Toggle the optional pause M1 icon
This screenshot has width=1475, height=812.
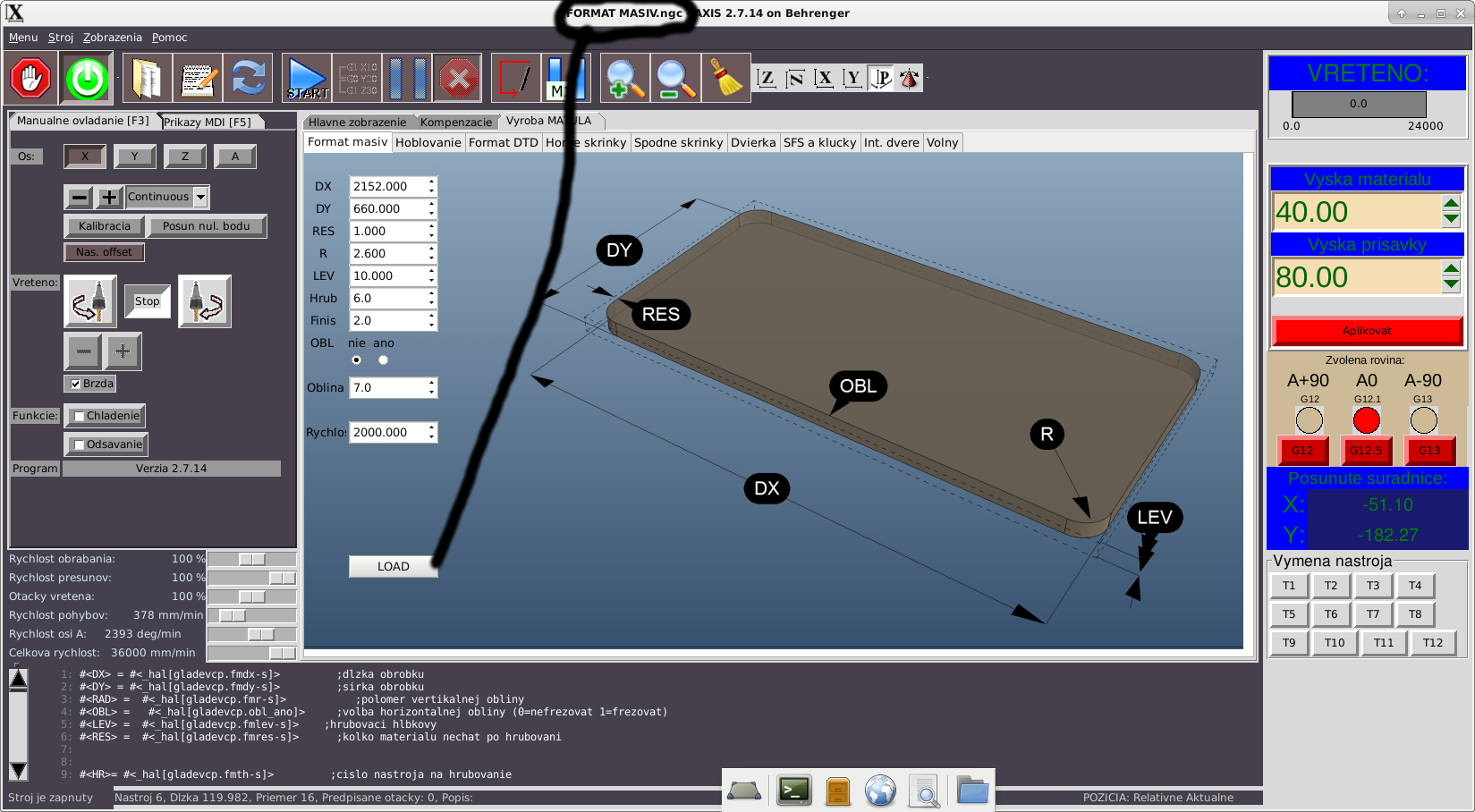point(566,79)
